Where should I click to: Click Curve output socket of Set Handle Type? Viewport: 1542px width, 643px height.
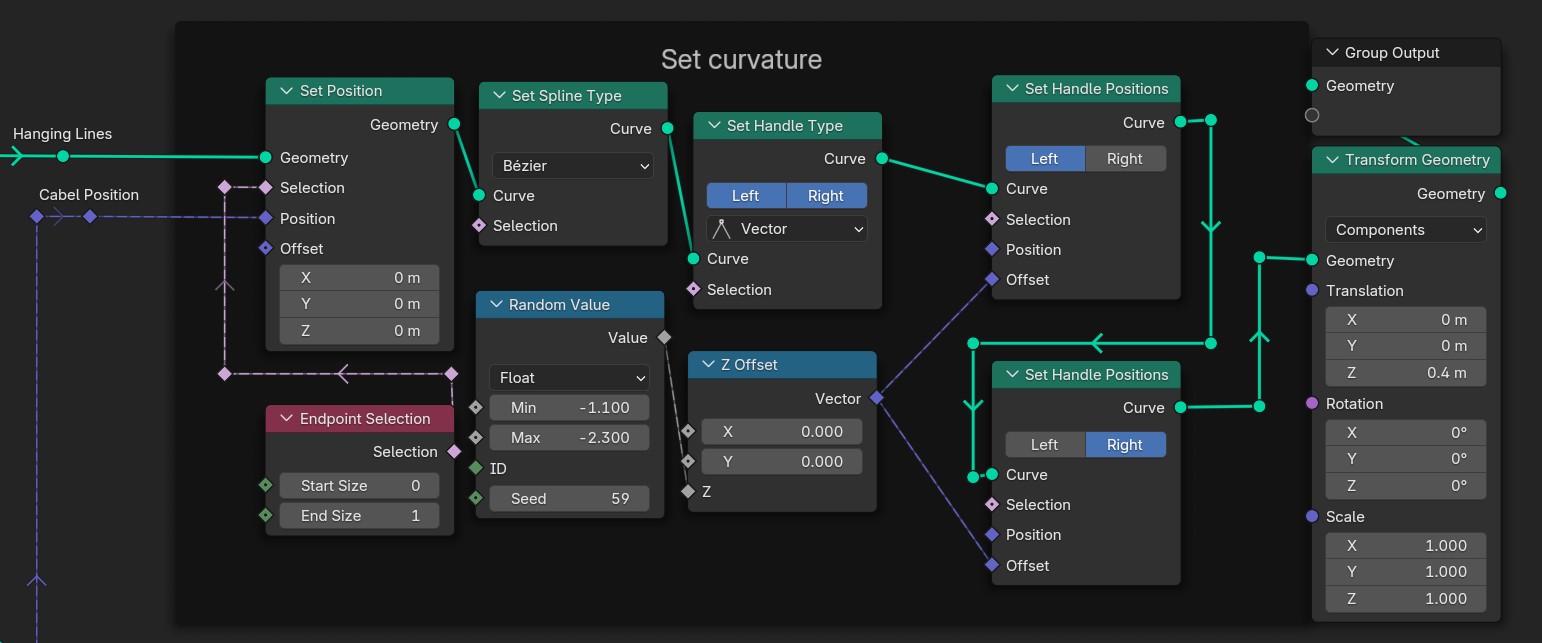pyautogui.click(x=881, y=158)
